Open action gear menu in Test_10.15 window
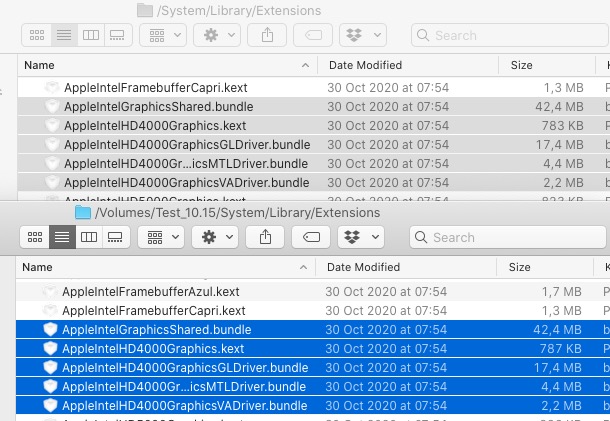This screenshot has height=421, width=610. (215, 237)
